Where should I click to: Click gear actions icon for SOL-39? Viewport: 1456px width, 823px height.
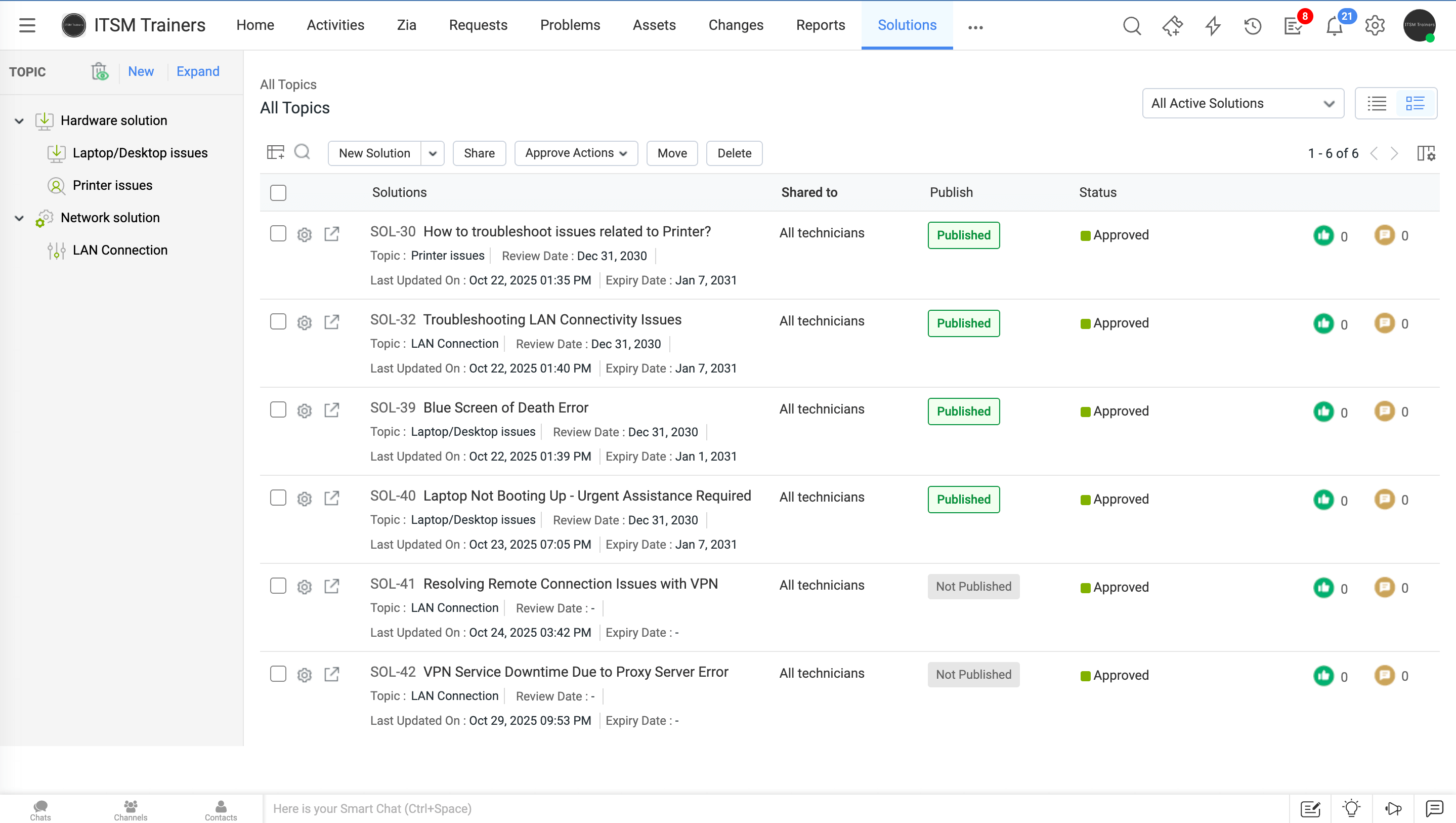(x=304, y=410)
